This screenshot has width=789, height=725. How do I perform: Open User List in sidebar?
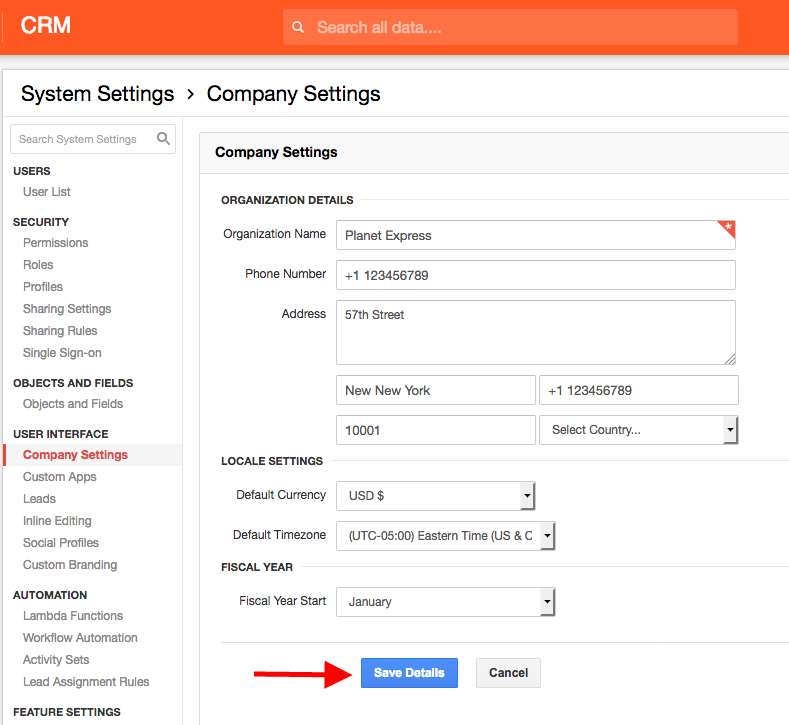point(47,192)
